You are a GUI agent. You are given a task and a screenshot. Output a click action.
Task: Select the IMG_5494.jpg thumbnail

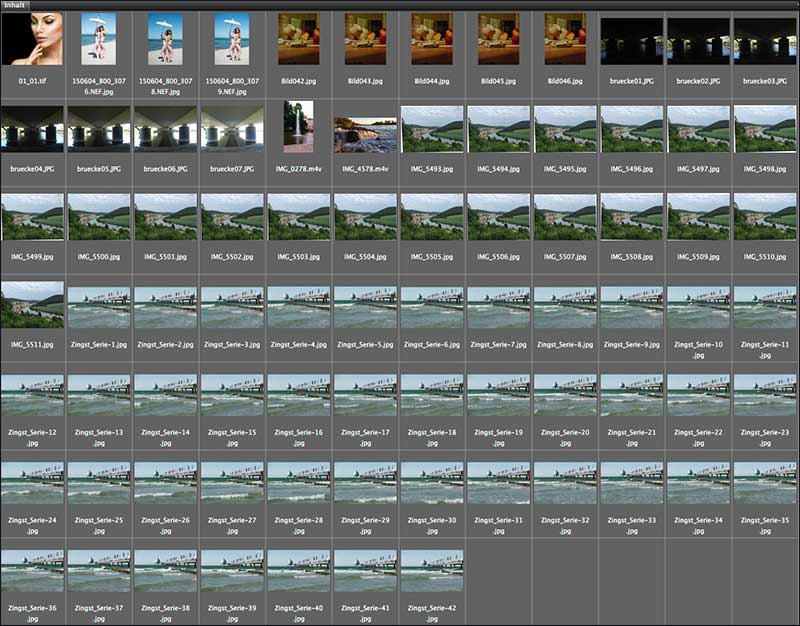coord(498,129)
